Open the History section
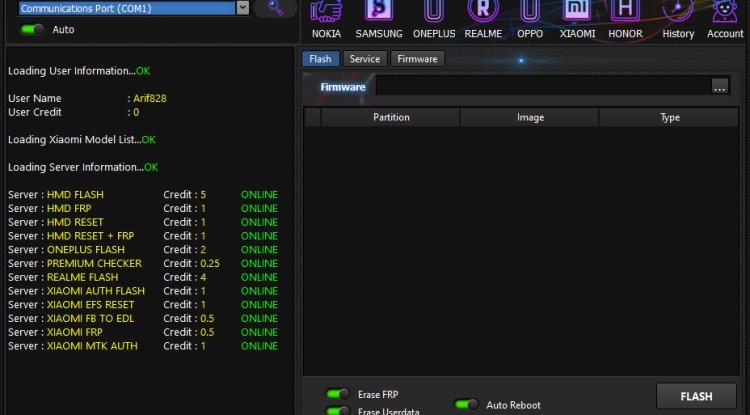 click(678, 20)
